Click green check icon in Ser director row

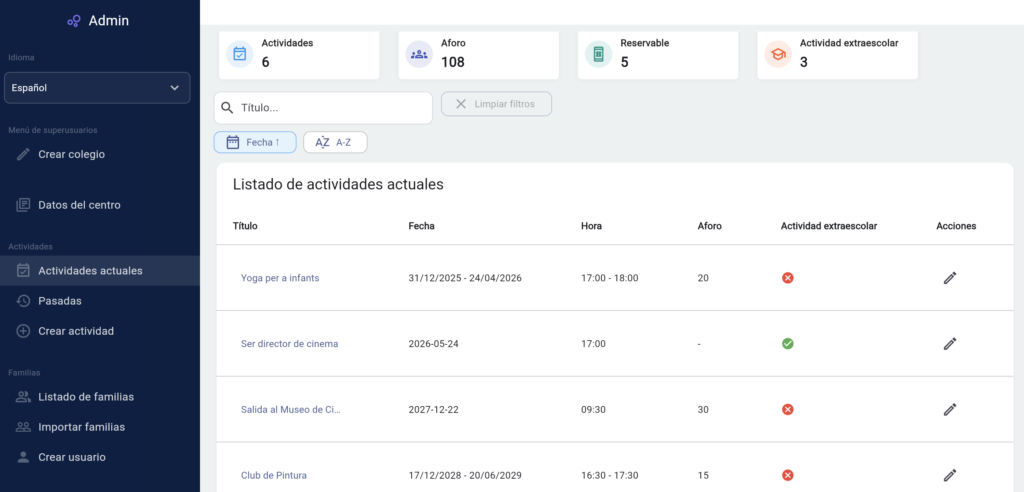click(x=788, y=344)
